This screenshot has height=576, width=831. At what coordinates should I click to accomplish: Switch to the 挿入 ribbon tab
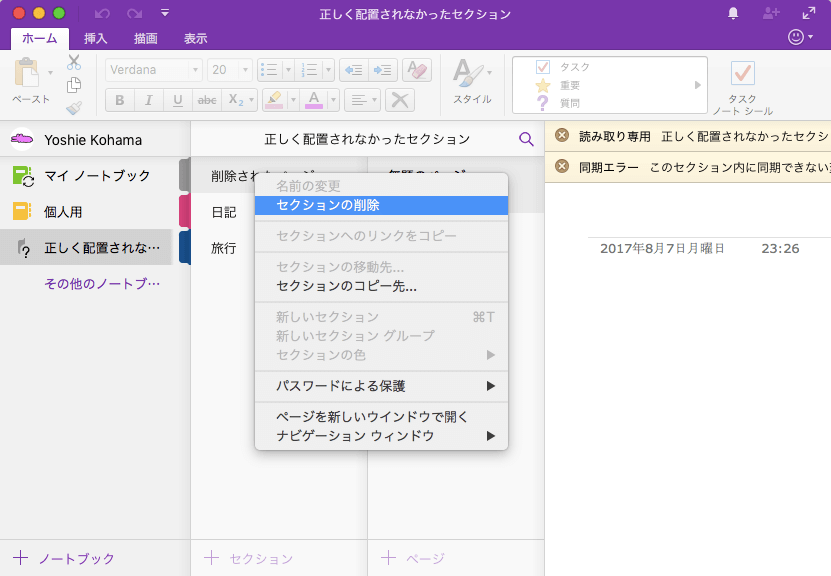pyautogui.click(x=96, y=39)
